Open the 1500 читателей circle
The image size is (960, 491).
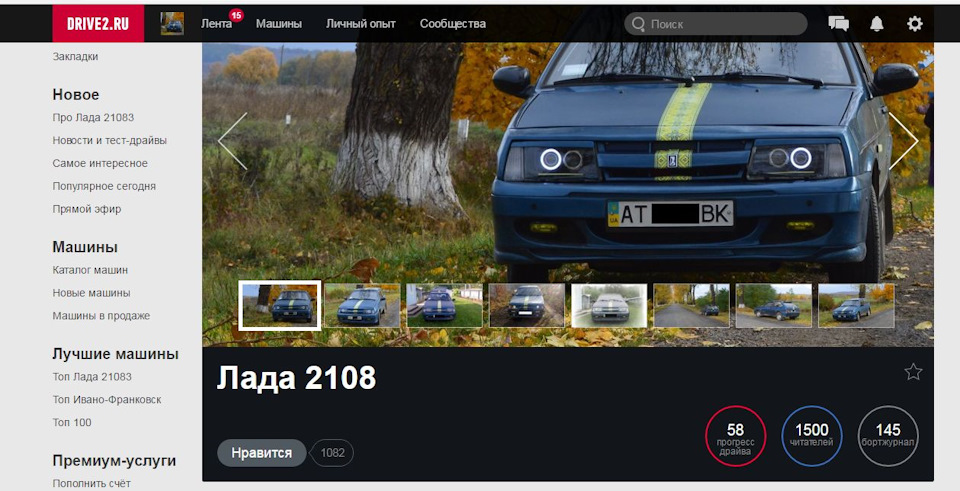click(812, 436)
